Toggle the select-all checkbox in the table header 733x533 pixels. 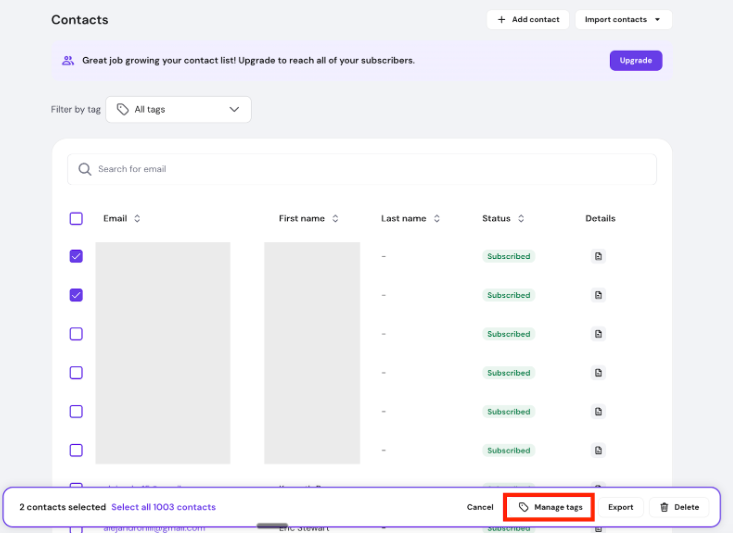point(76,219)
